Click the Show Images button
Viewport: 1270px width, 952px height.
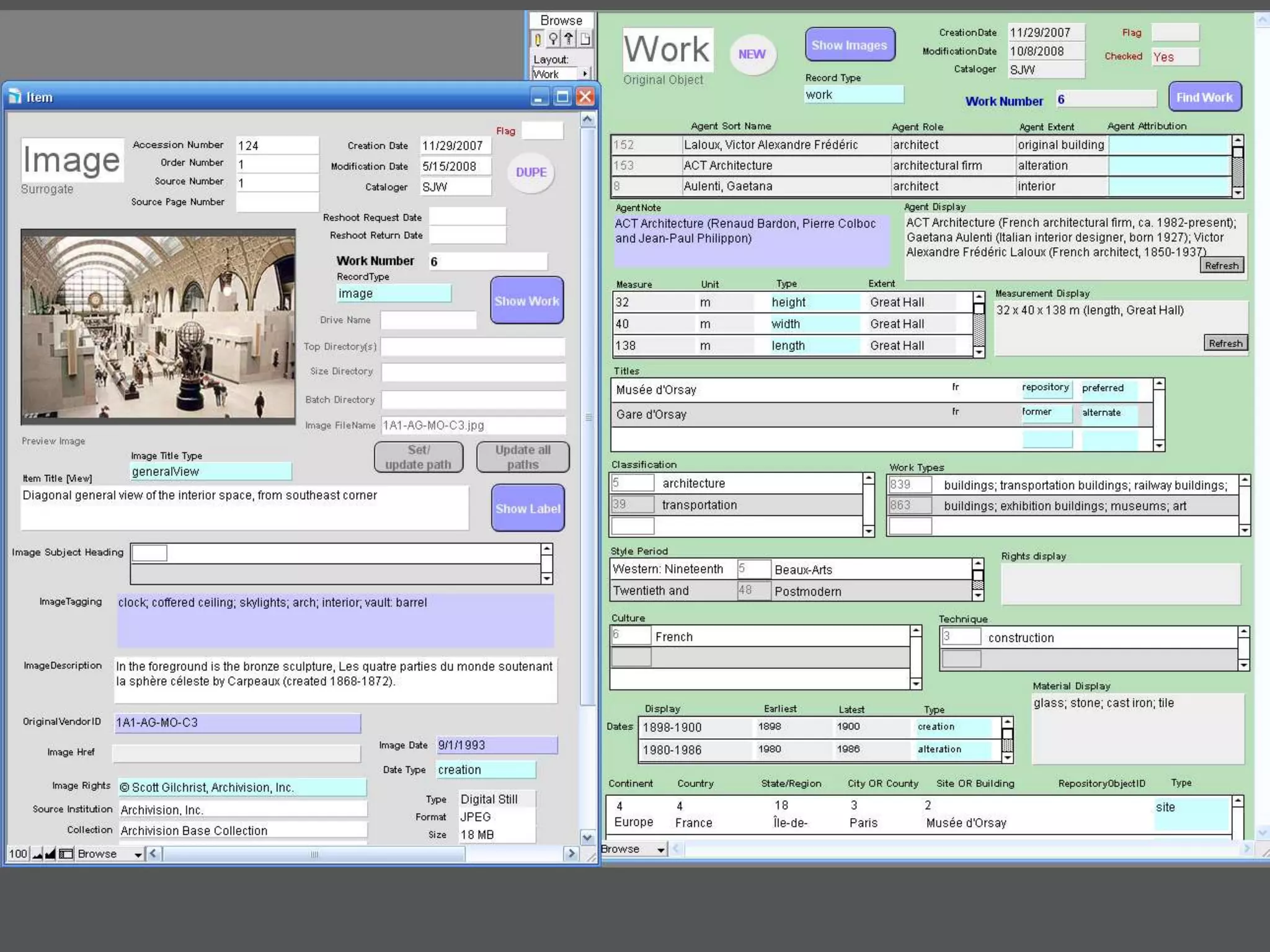coord(849,45)
